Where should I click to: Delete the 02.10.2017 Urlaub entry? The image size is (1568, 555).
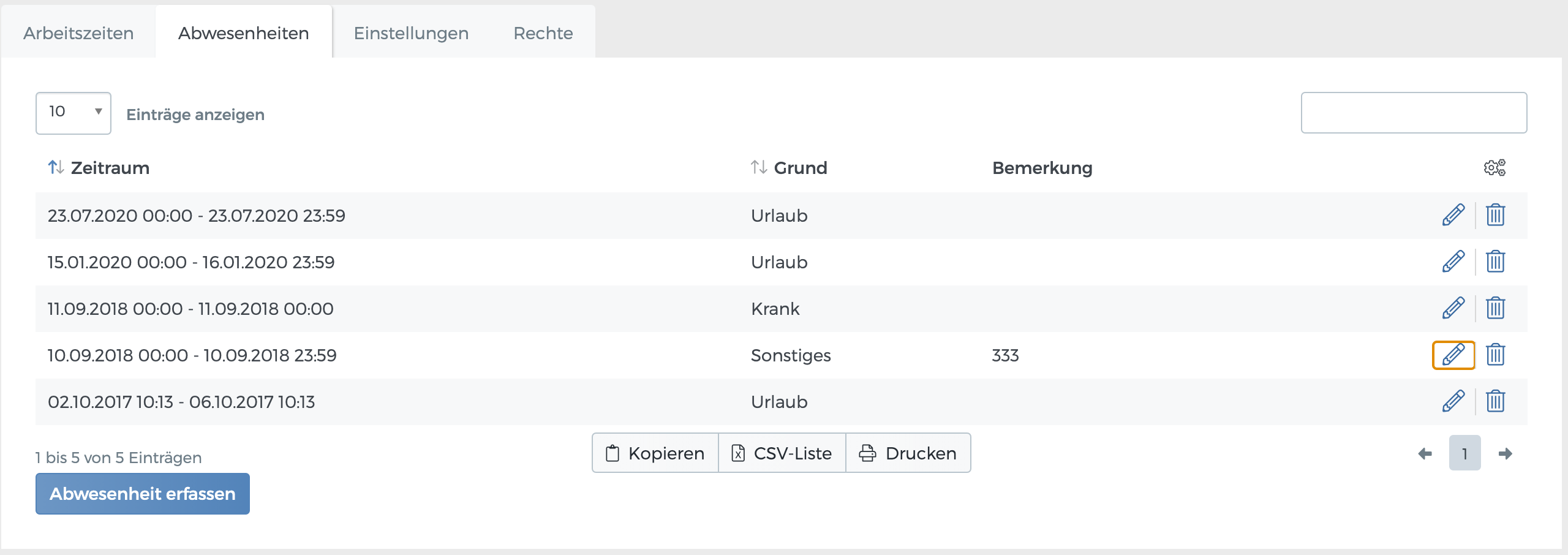coord(1495,401)
